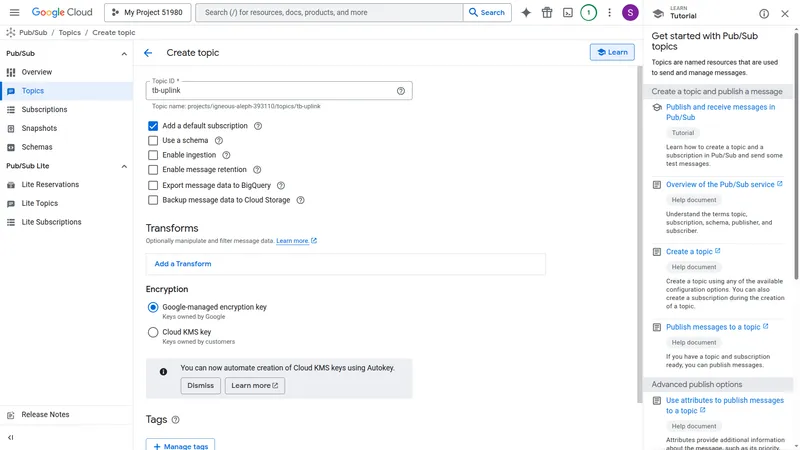Collapse the left navigation panel arrow
This screenshot has height=450, width=800.
pos(11,437)
